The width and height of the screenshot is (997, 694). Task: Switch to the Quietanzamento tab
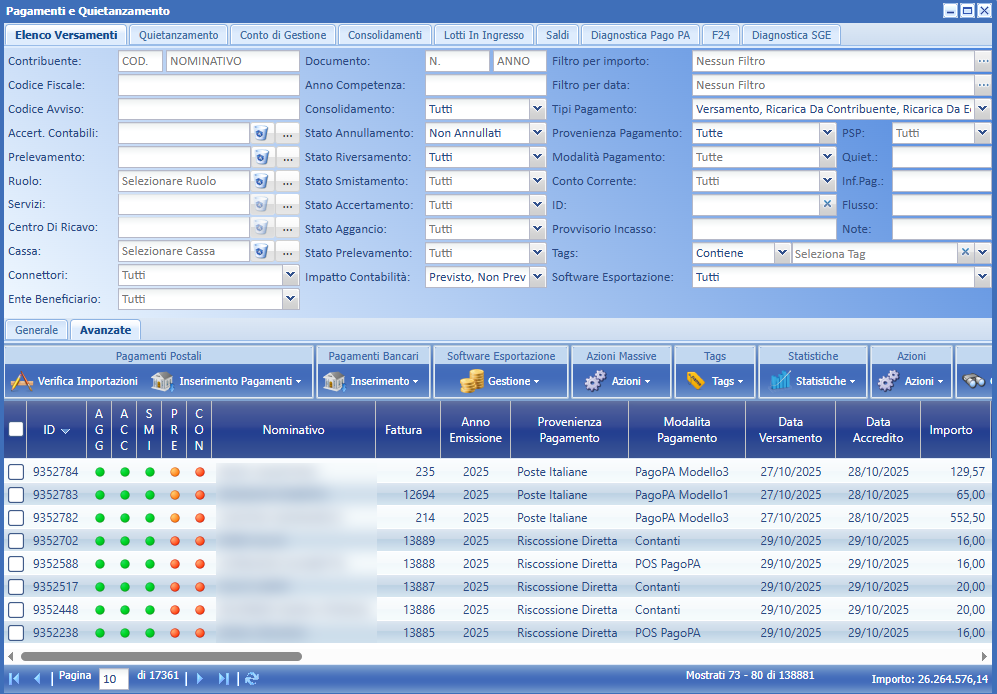pyautogui.click(x=178, y=34)
